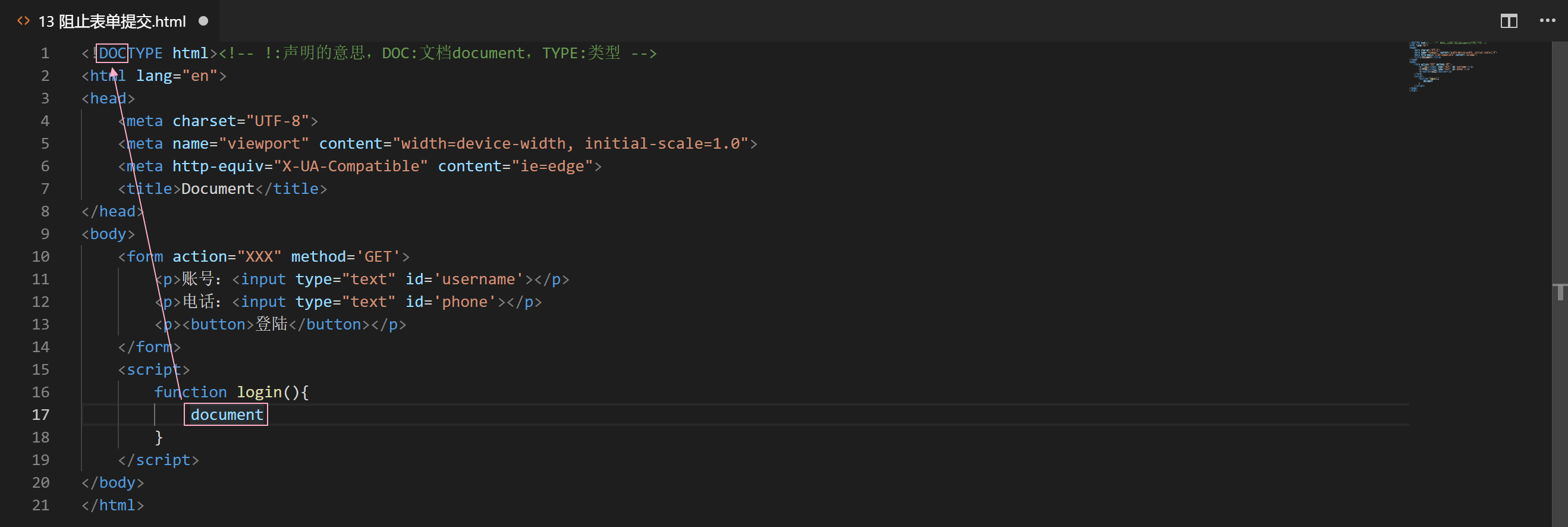Click the http-equiv attribute name
This screenshot has height=527, width=1568.
click(x=217, y=166)
